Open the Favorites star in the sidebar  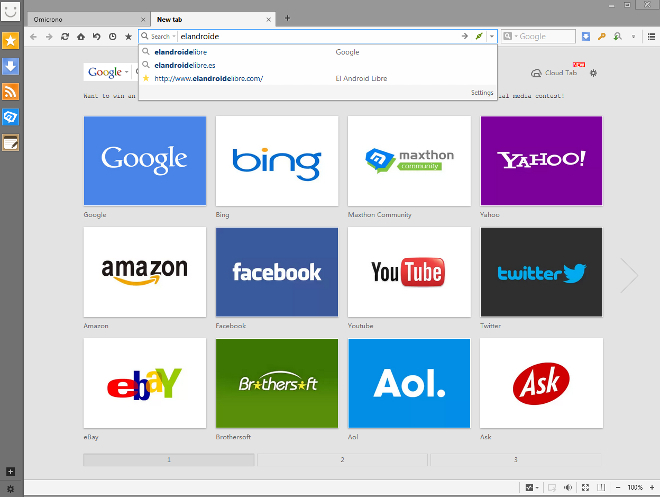11,41
